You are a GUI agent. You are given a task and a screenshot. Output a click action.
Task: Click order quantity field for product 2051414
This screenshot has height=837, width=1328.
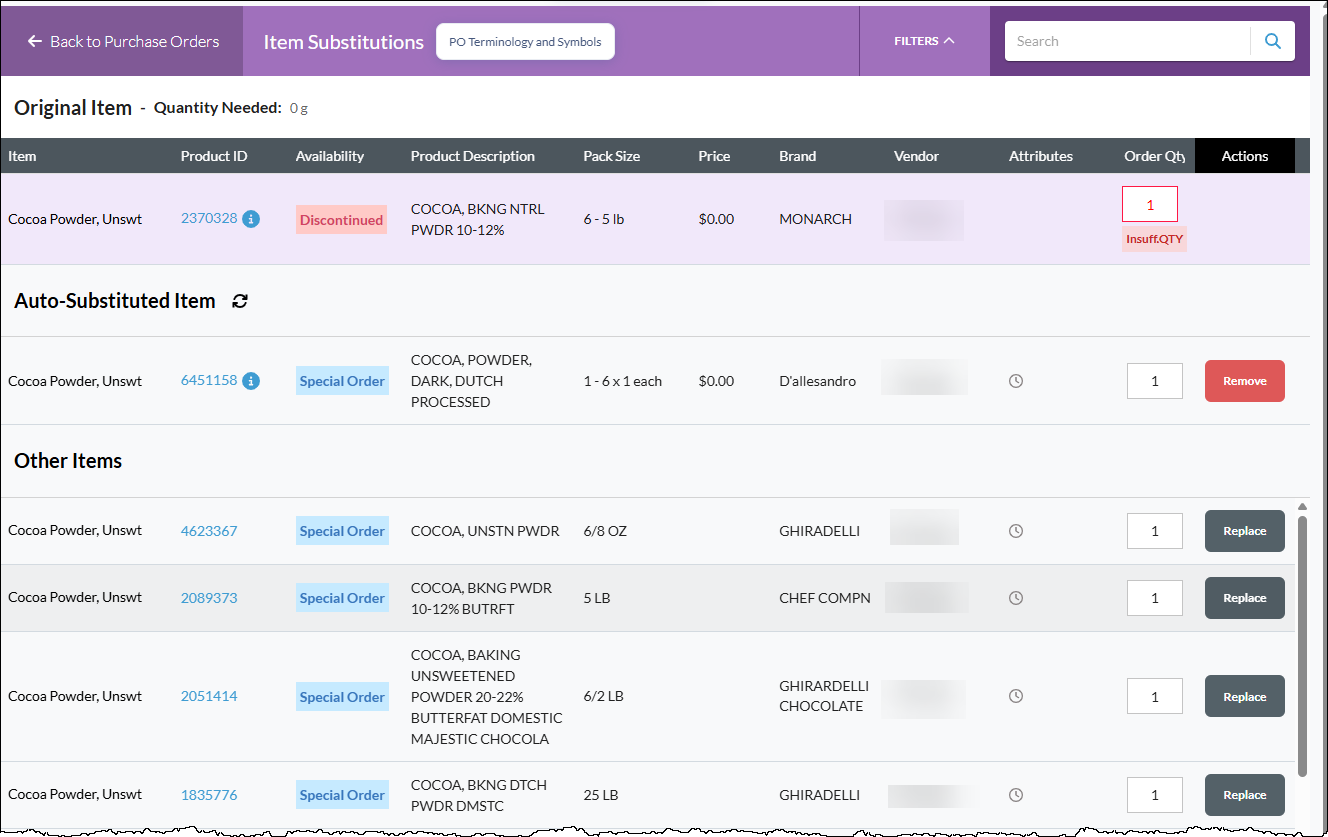click(1155, 697)
